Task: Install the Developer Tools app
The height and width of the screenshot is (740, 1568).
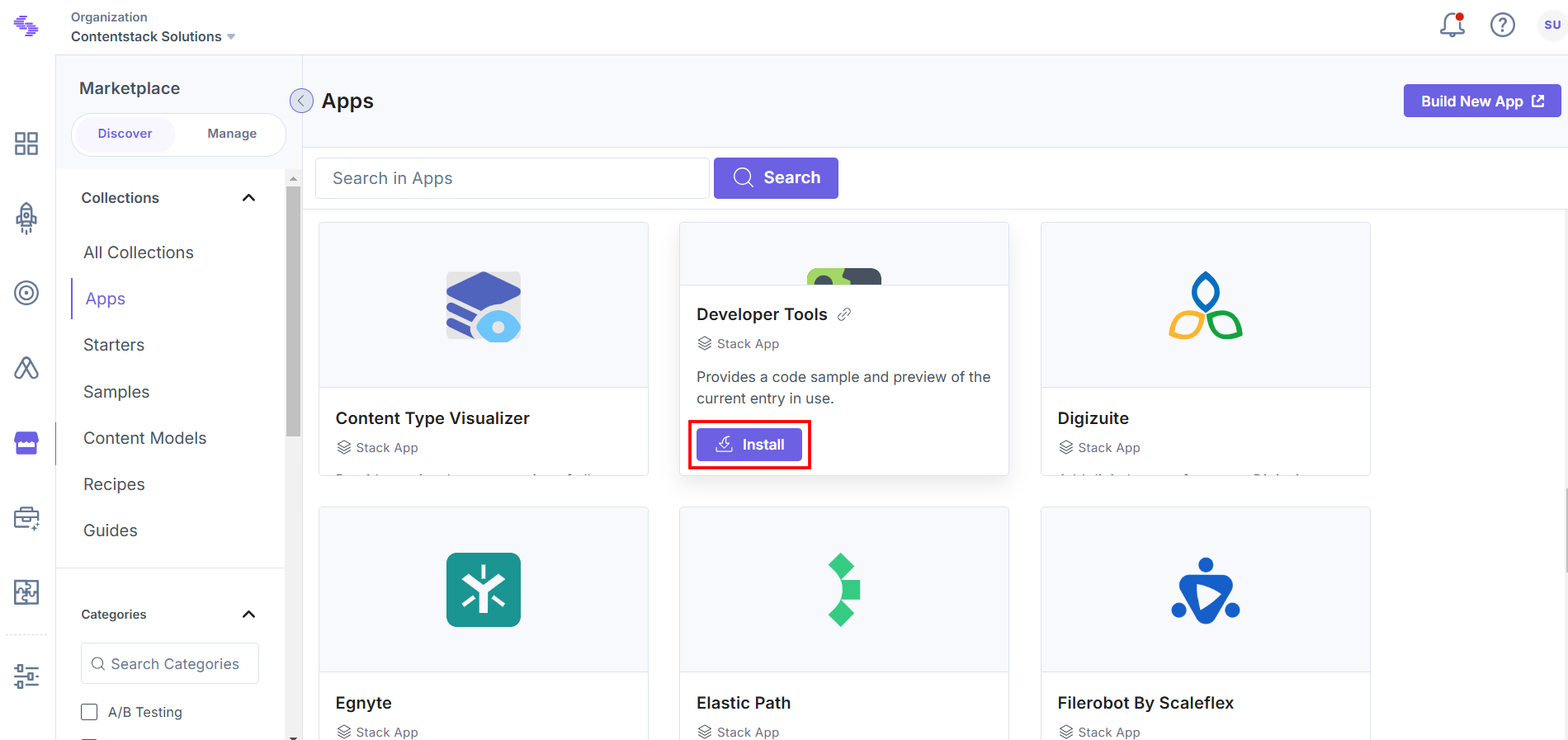Action: pyautogui.click(x=749, y=445)
